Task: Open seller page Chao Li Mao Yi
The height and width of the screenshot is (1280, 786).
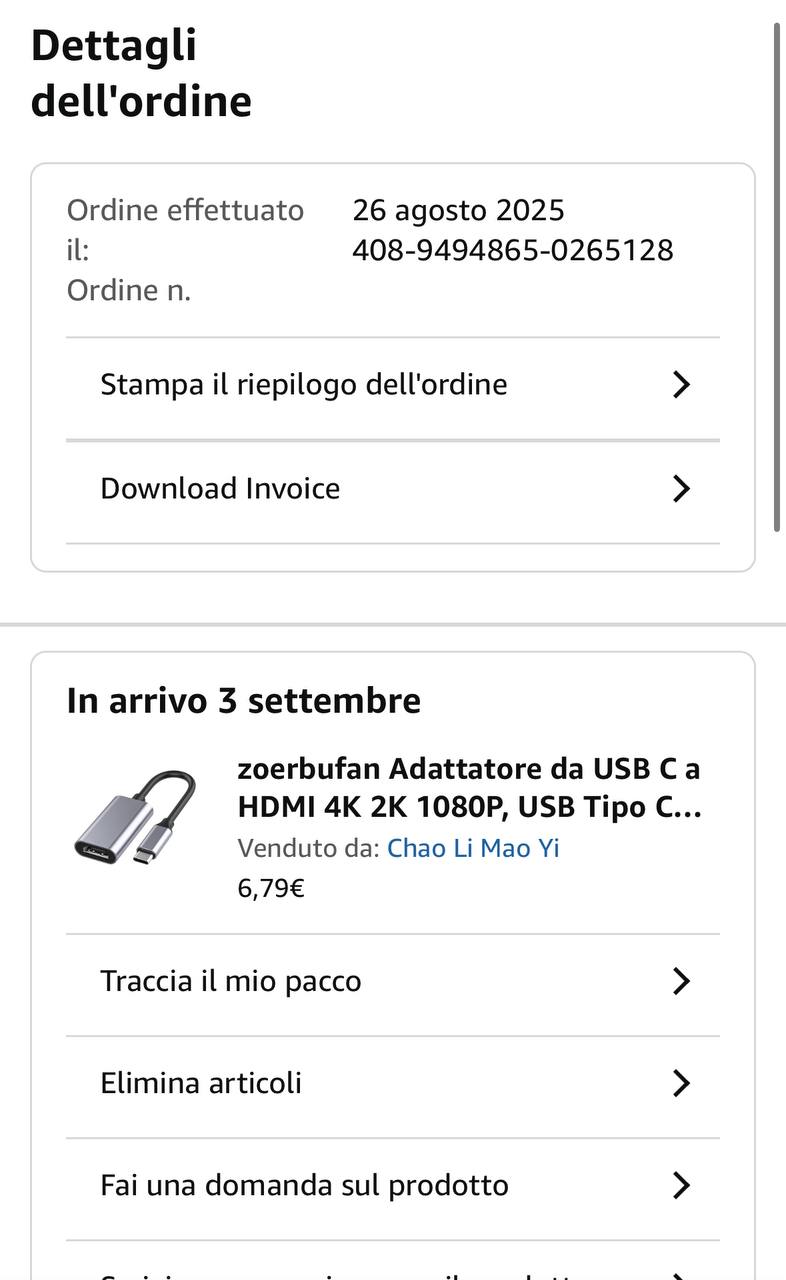Action: point(473,848)
